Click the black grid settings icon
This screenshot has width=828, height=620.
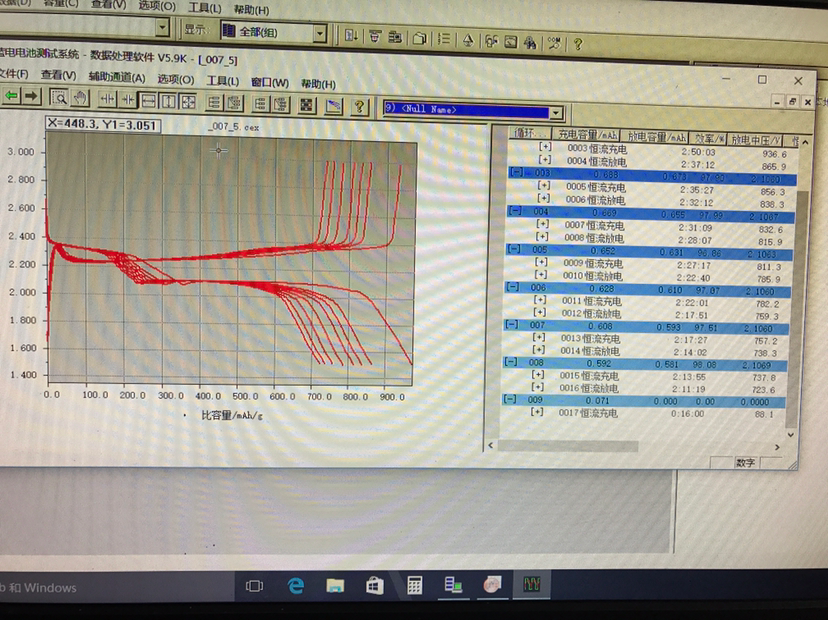pyautogui.click(x=307, y=105)
